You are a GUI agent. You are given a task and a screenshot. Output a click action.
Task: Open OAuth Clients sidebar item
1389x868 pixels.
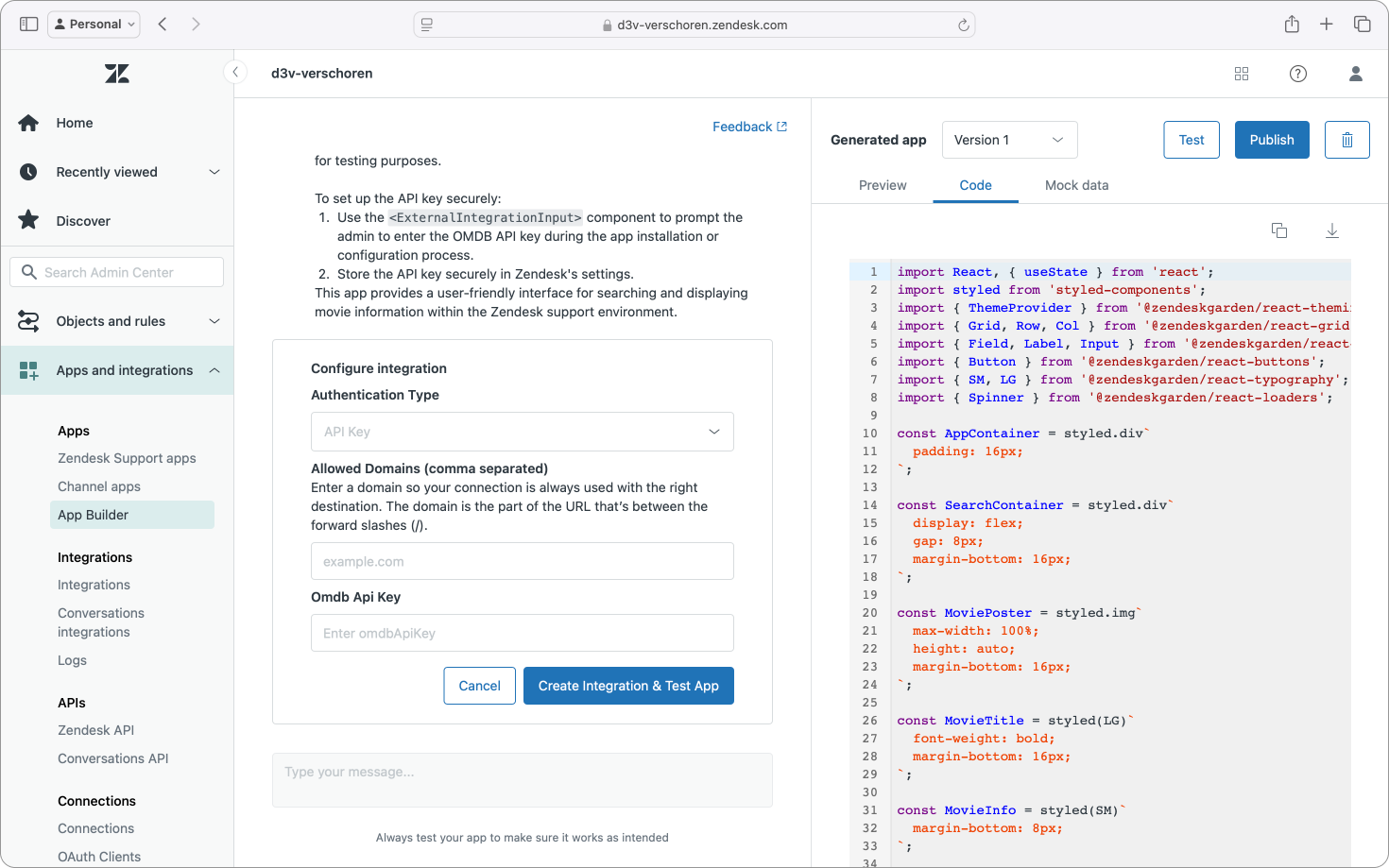[x=99, y=857]
